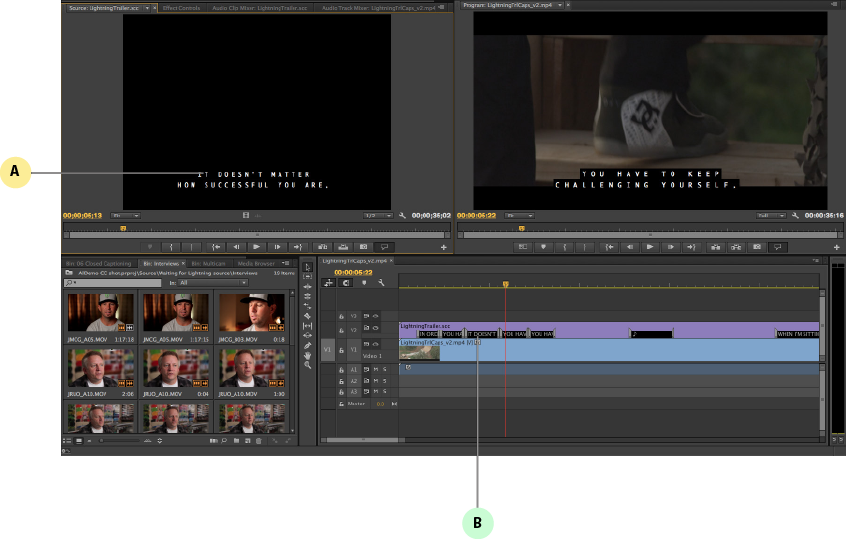Click the Overwrite button in Source monitor
Viewport: 846px width, 539px height.
pyautogui.click(x=343, y=247)
